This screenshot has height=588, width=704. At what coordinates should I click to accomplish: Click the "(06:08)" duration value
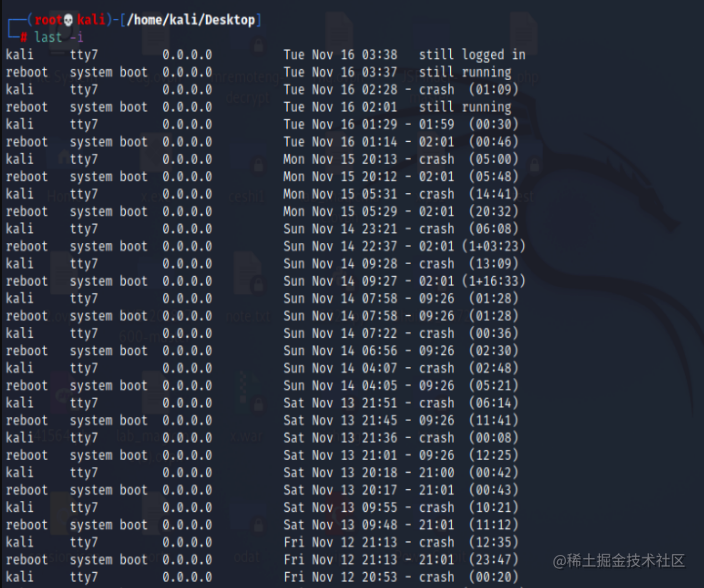coord(493,229)
